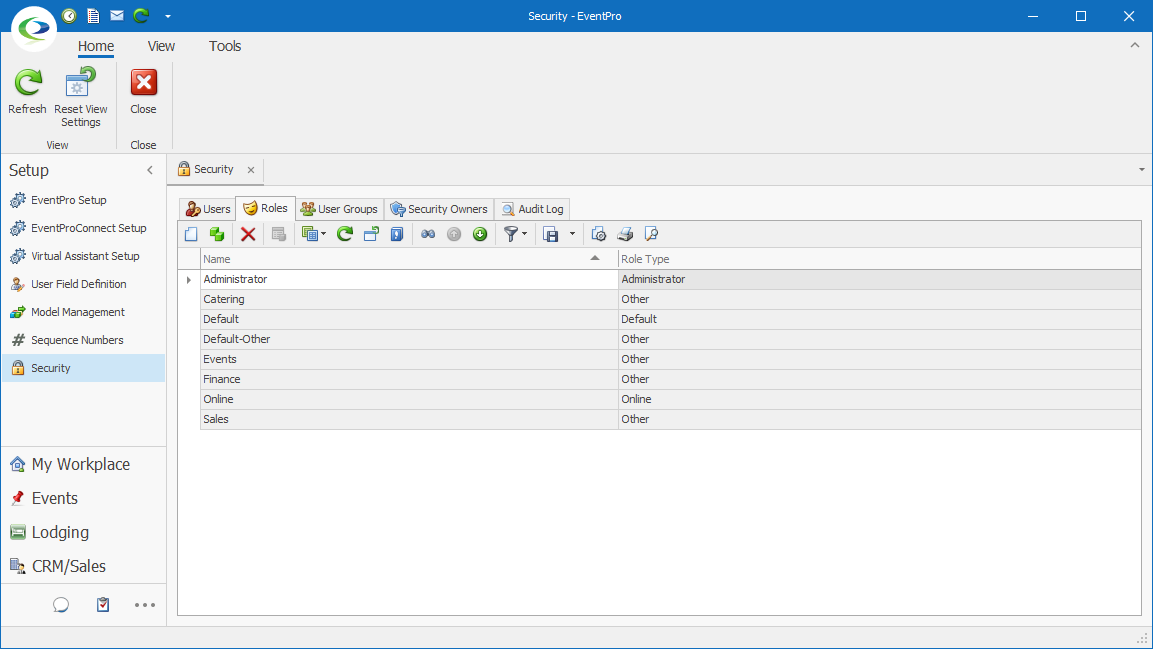Select the Catering role row

coord(671,299)
